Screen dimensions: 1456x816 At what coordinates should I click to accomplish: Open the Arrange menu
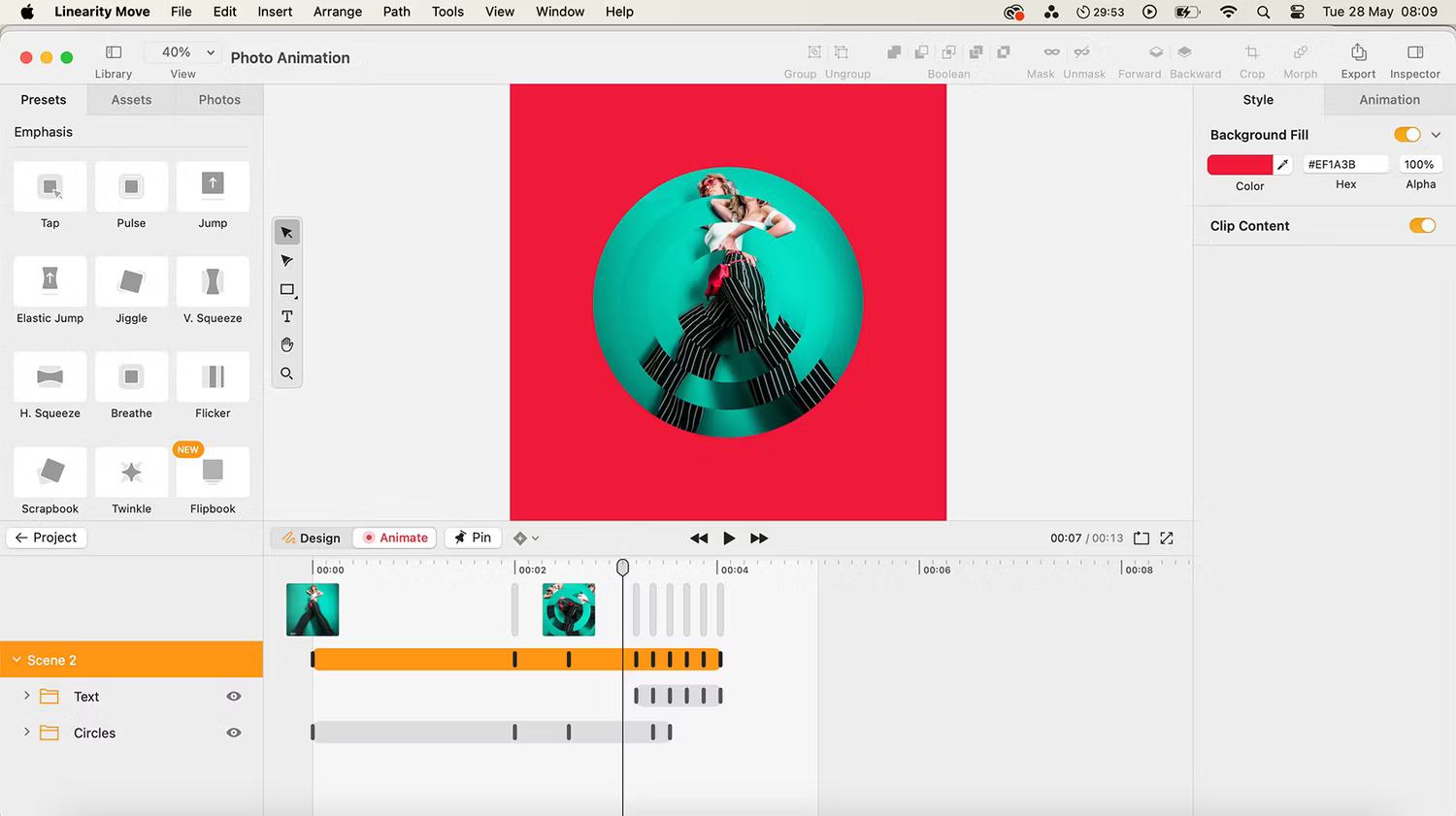tap(337, 12)
